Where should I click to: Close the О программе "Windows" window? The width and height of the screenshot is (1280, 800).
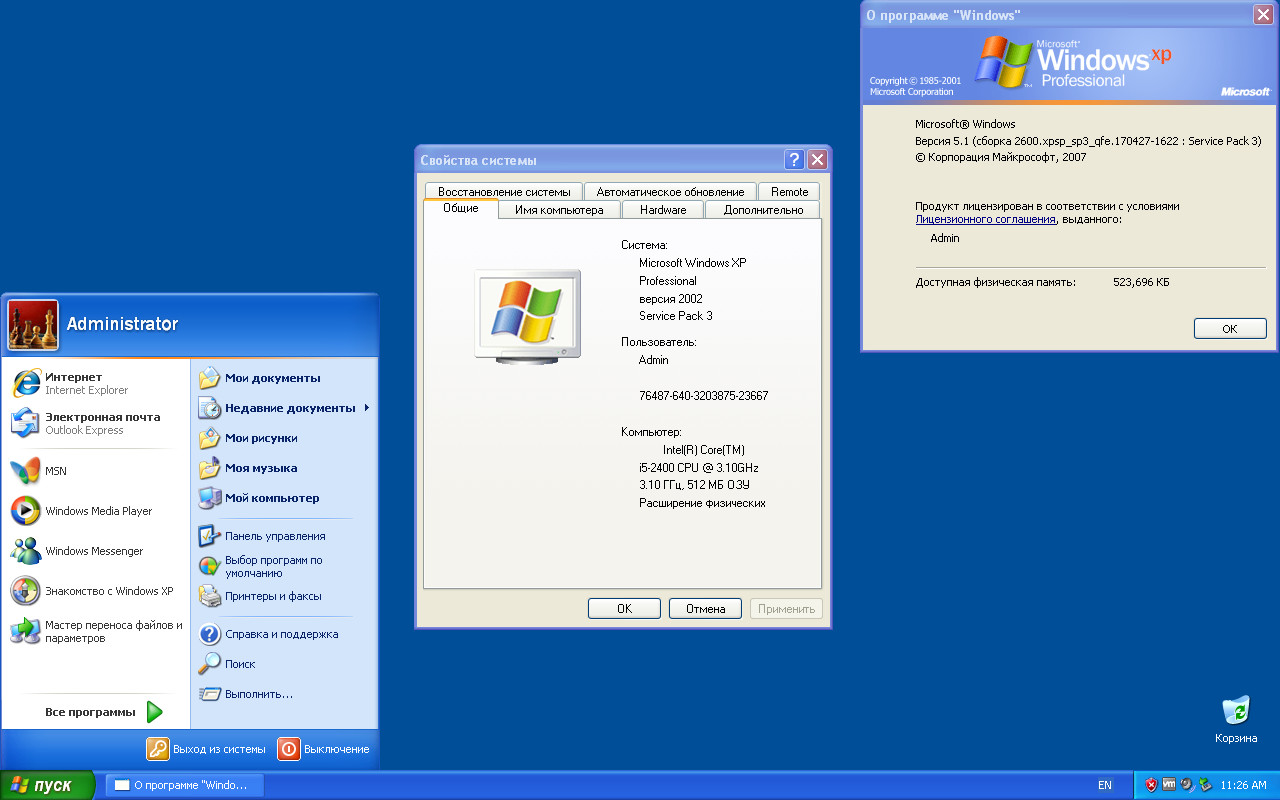tap(1263, 15)
